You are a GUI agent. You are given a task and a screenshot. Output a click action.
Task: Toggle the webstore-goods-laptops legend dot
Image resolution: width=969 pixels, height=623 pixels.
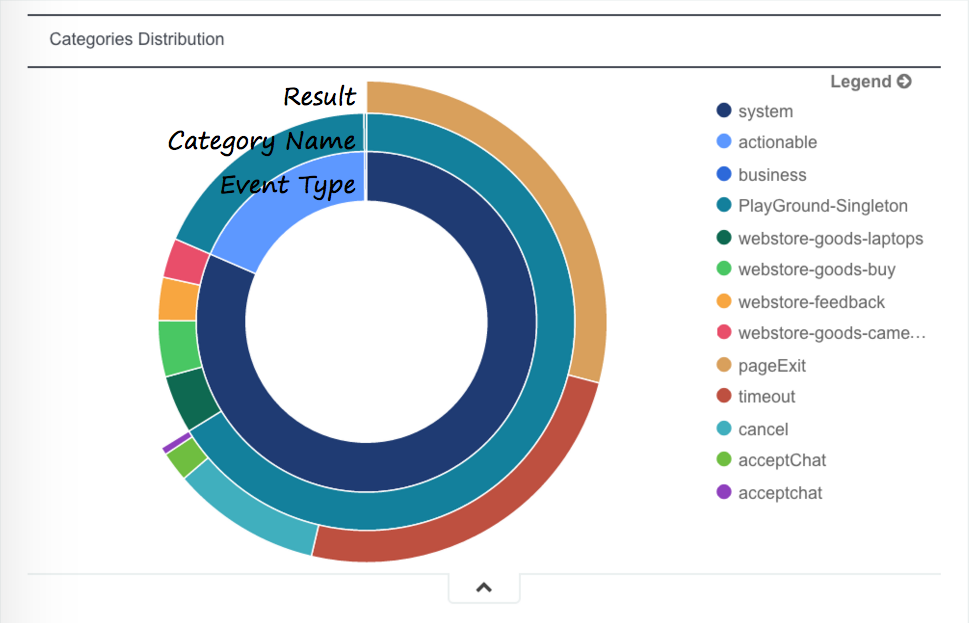pyautogui.click(x=724, y=238)
